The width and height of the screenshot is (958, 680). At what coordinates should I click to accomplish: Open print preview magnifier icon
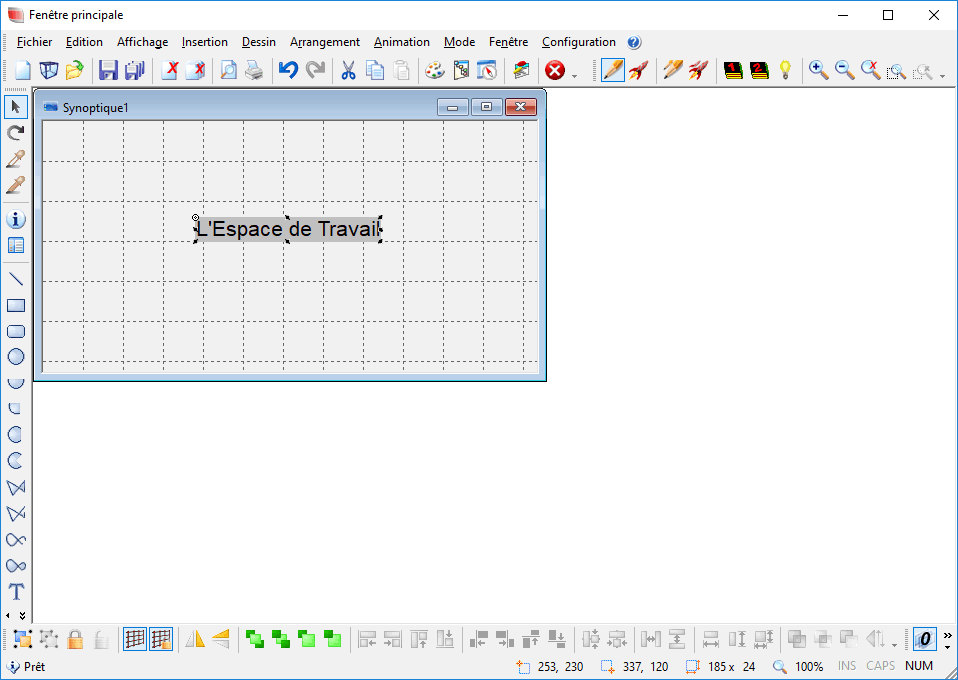(229, 70)
